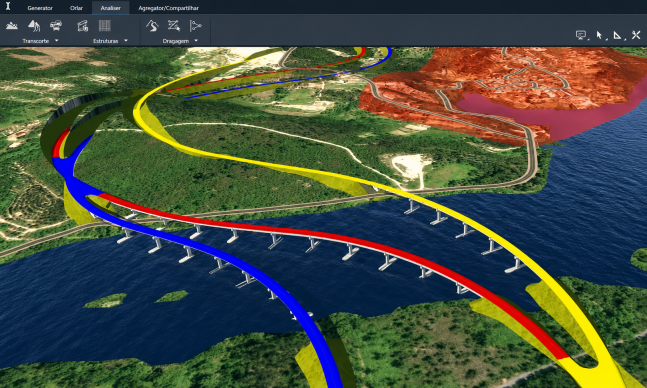647x388 pixels.
Task: Click the grid structures icon
Action: click(105, 26)
